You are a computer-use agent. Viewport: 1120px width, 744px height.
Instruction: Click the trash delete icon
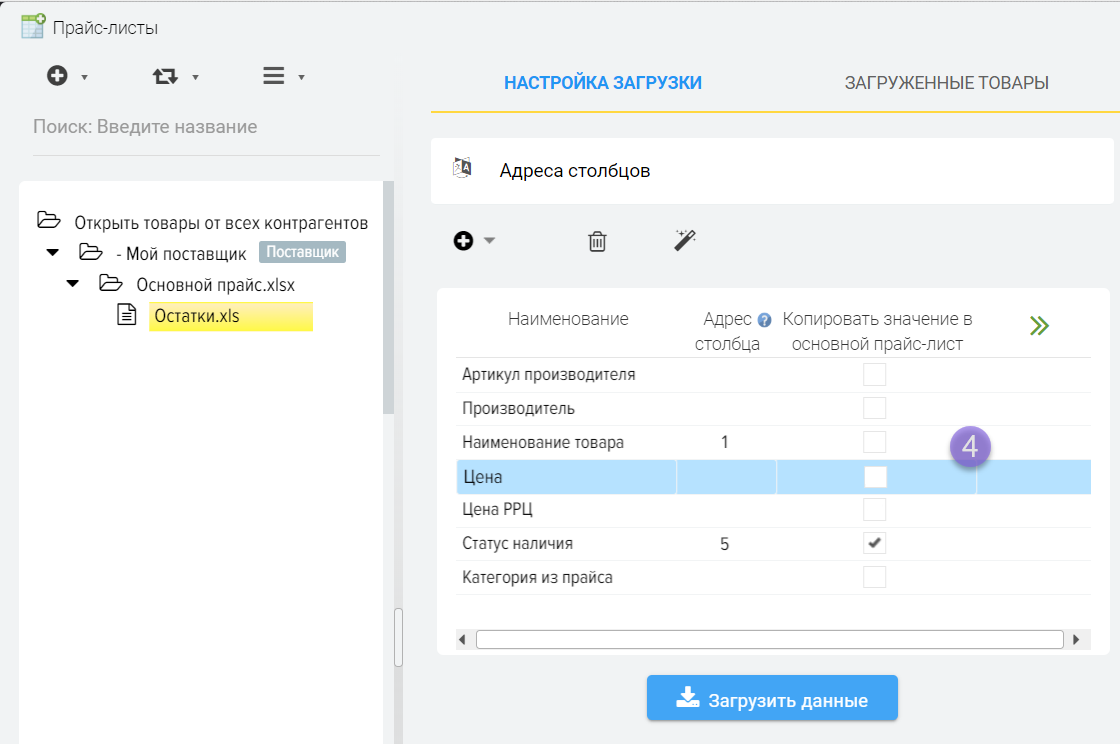pyautogui.click(x=597, y=241)
